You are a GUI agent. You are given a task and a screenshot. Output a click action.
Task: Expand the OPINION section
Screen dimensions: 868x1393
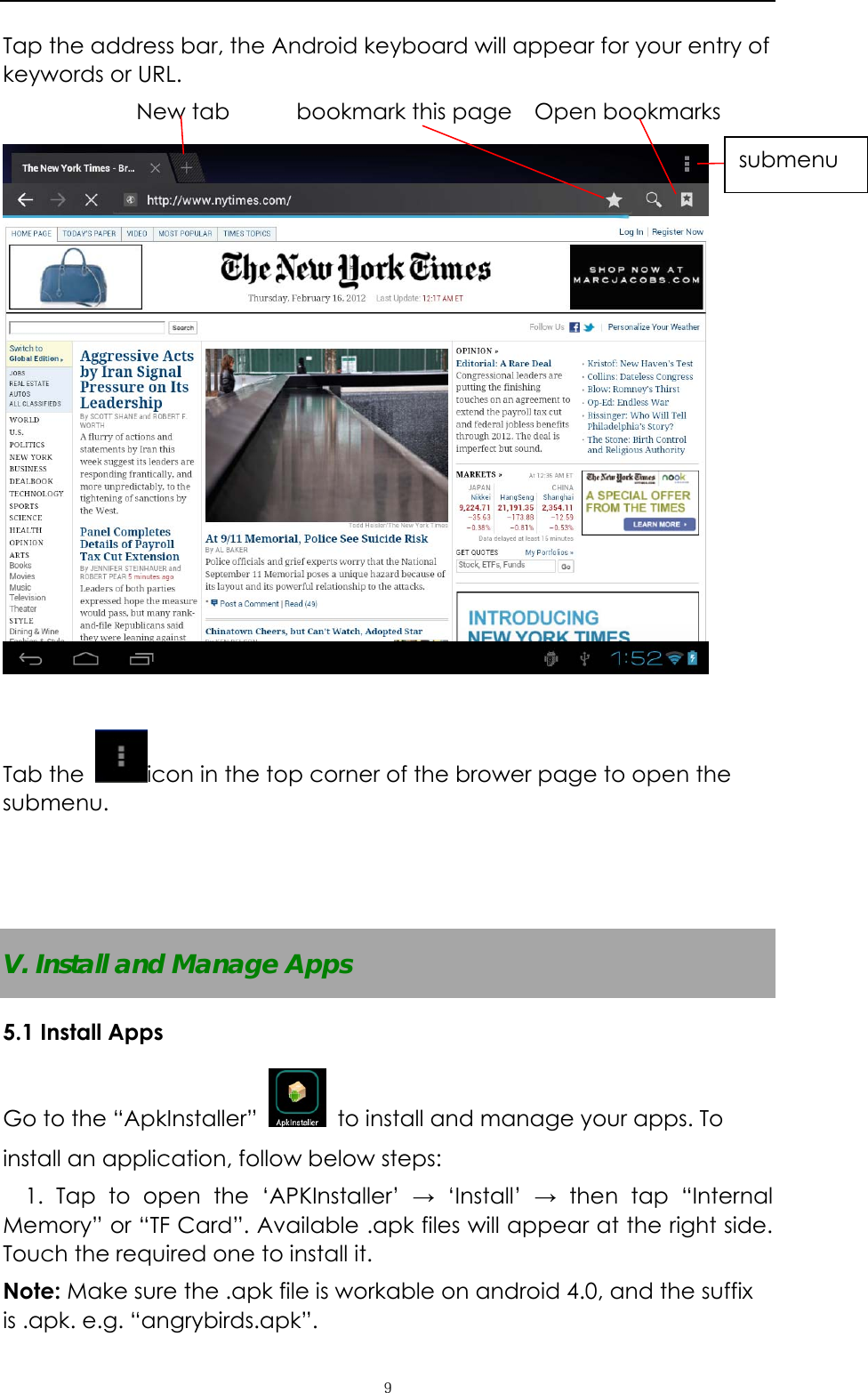476,351
